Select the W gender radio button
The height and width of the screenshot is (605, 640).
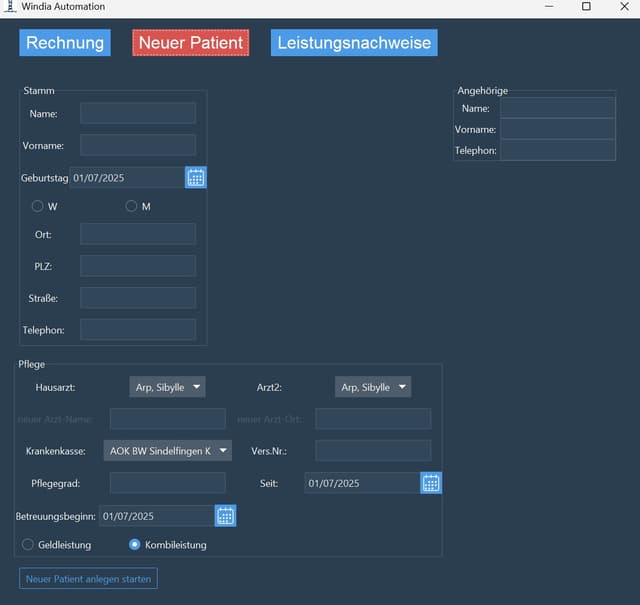[x=38, y=206]
